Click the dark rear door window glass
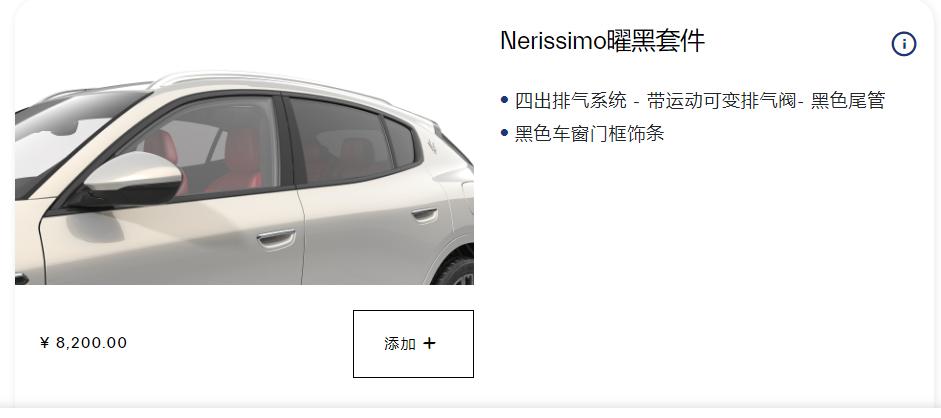The image size is (941, 418). click(341, 142)
